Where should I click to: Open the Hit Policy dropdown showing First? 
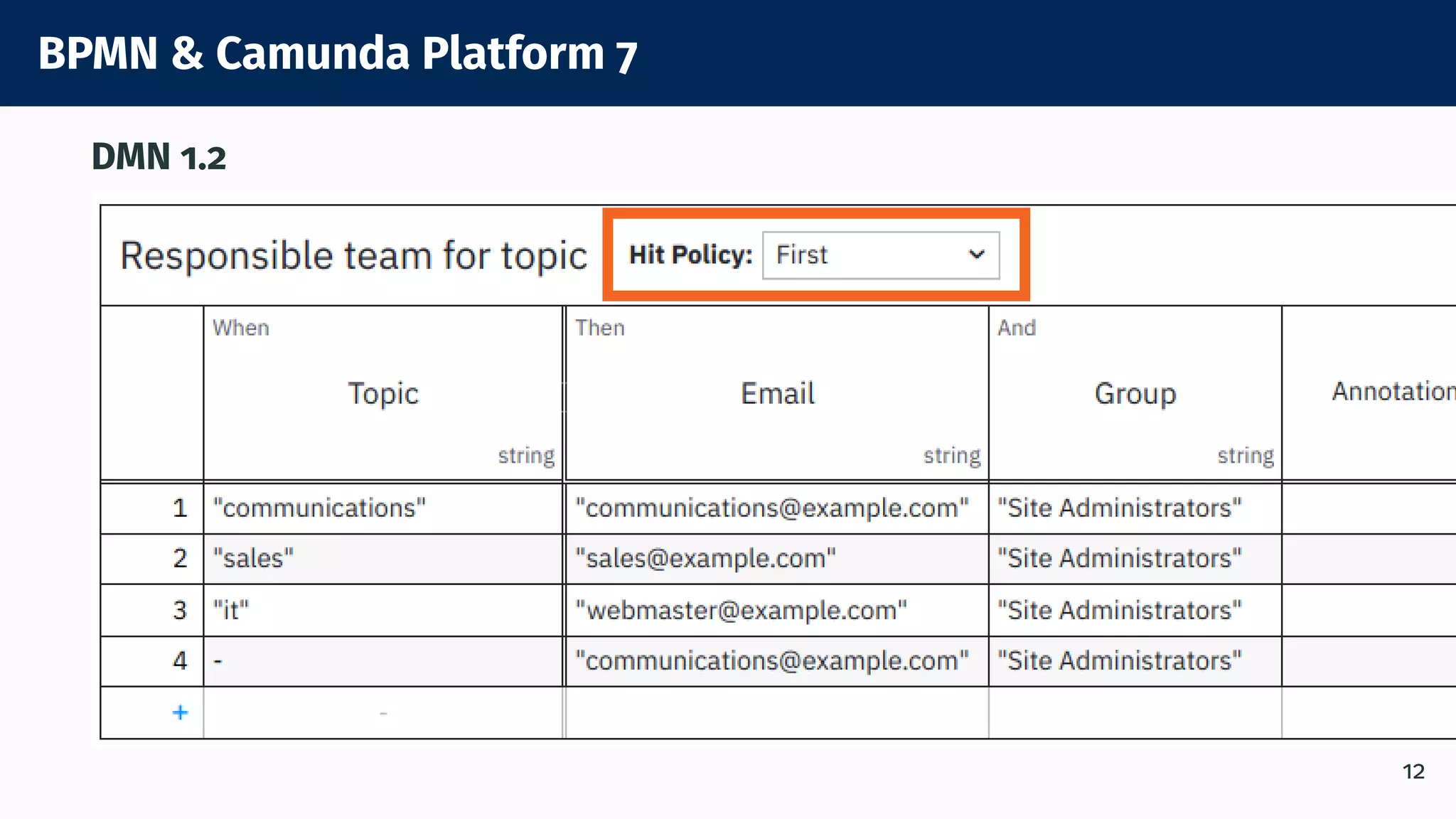[x=881, y=255]
